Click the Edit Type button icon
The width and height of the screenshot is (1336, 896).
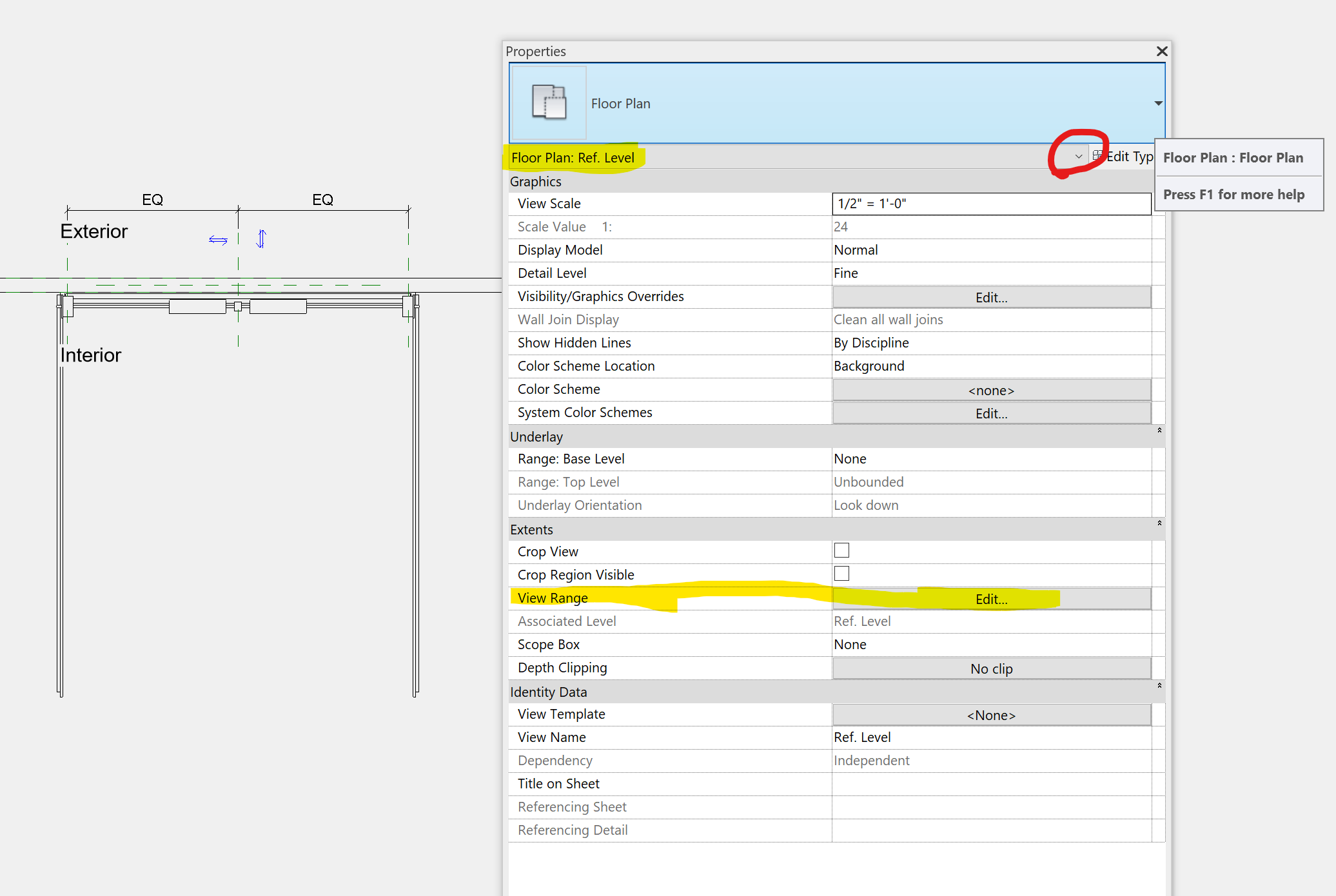(1097, 156)
